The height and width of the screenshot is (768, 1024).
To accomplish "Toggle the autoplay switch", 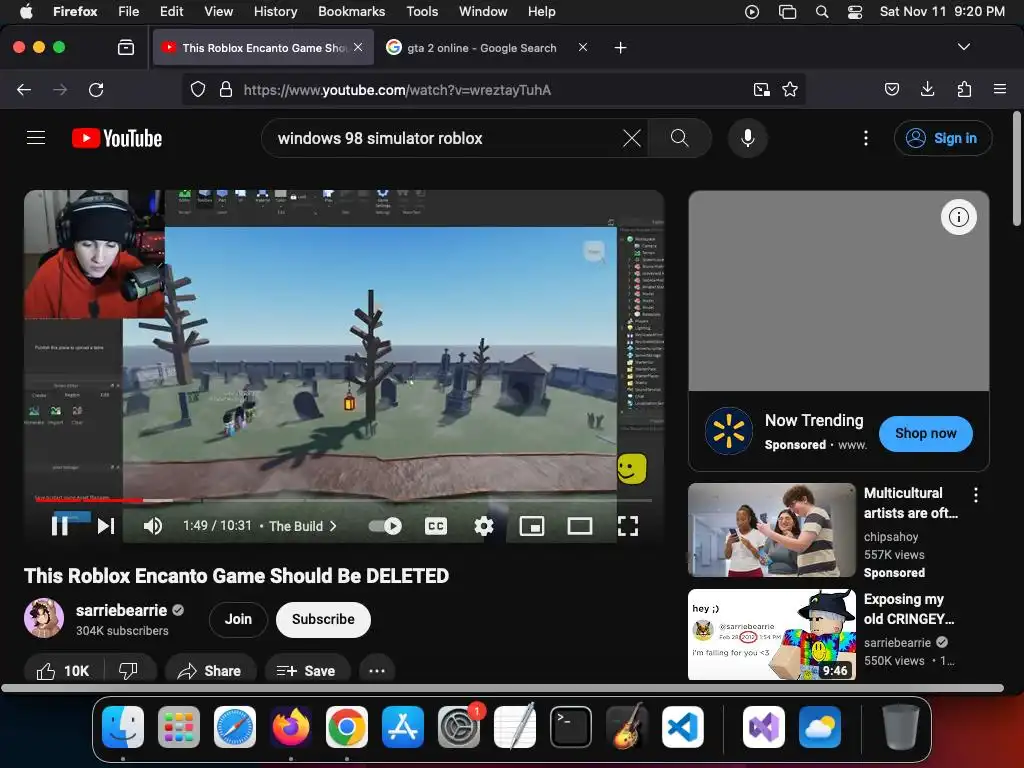I will pos(385,526).
